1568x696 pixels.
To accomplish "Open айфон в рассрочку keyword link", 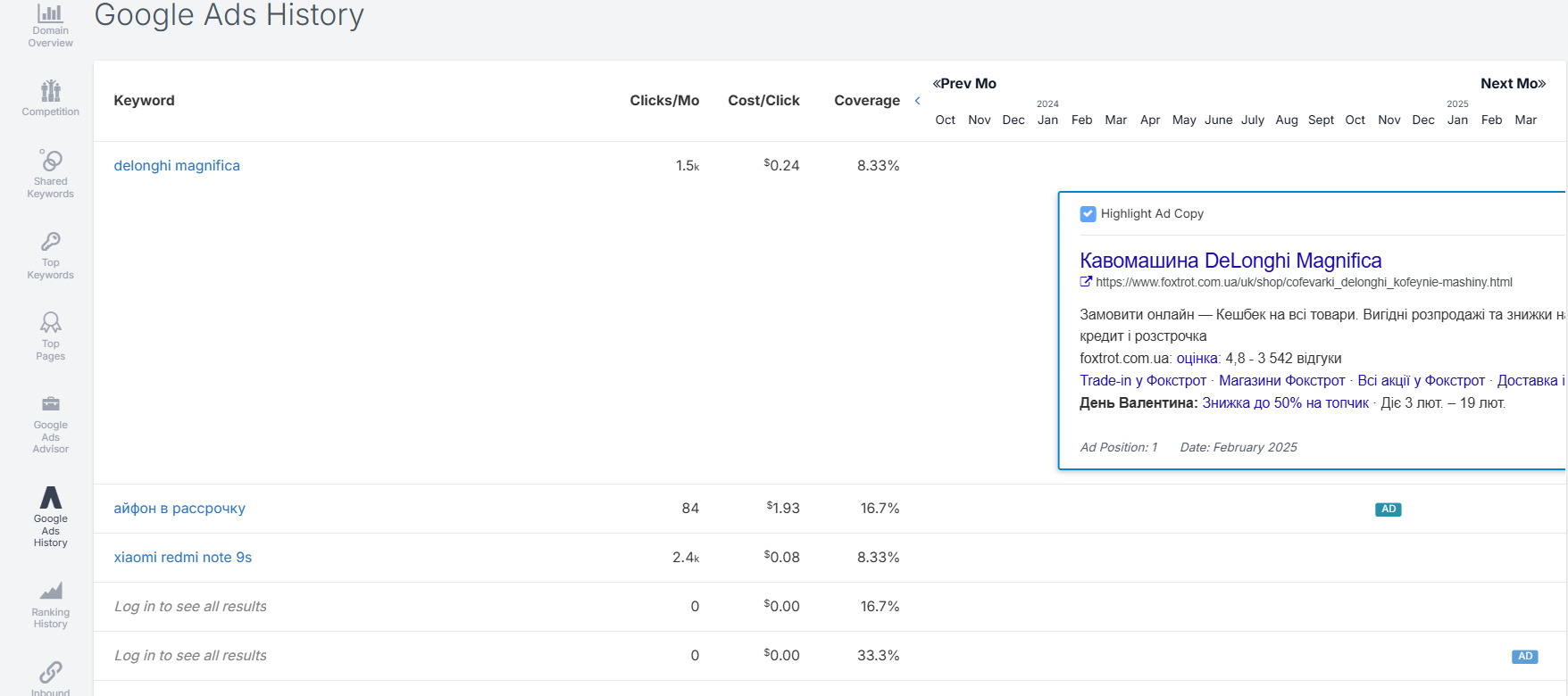I will (x=179, y=509).
